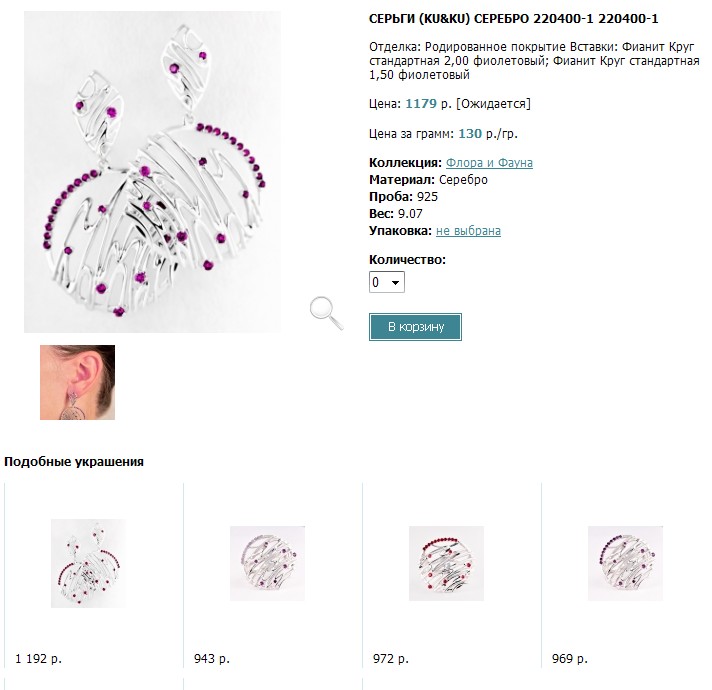Click the Подобные украшения heading
This screenshot has height=690, width=712.
coord(74,462)
